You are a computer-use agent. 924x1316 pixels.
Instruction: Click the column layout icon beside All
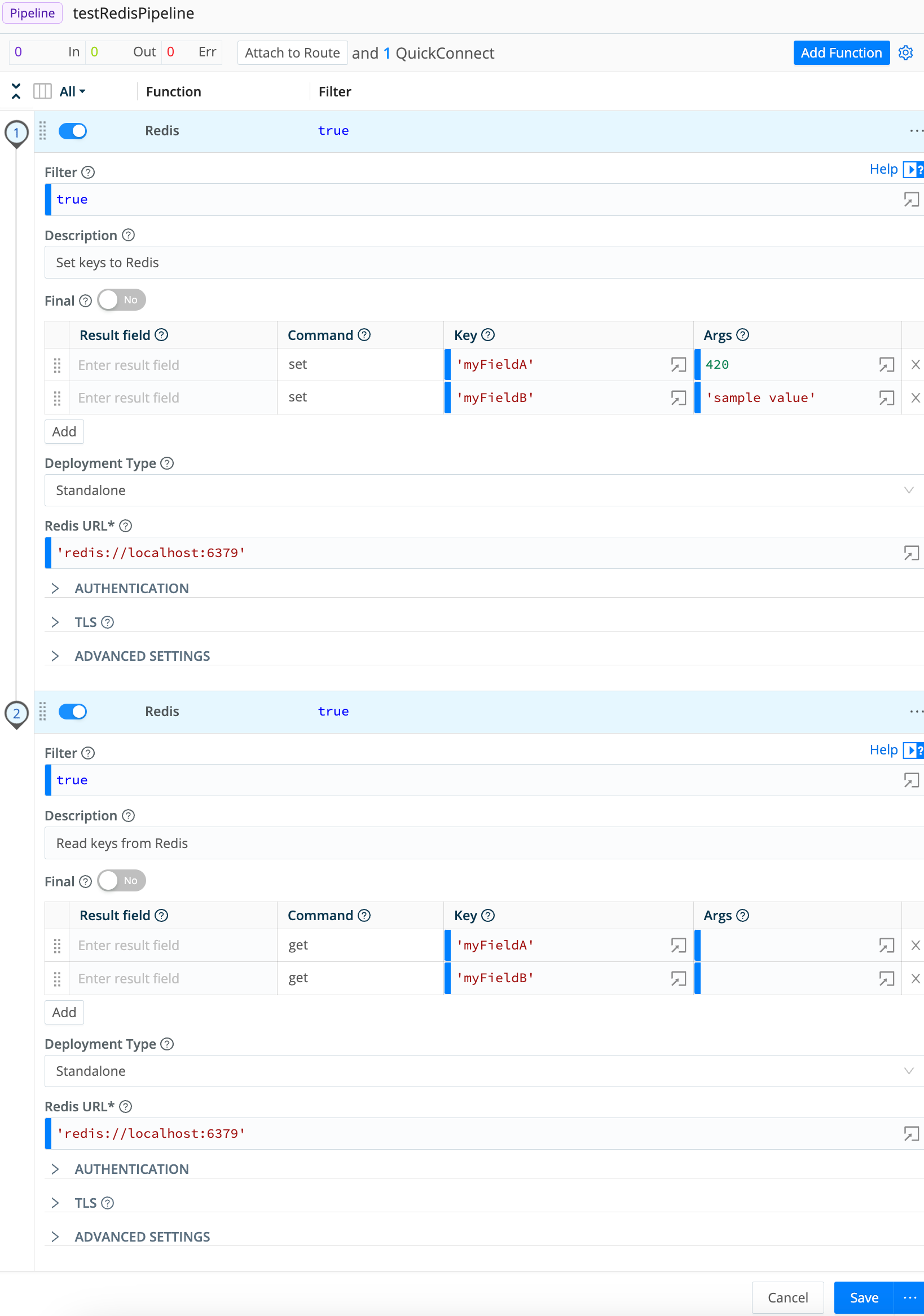pyautogui.click(x=42, y=91)
